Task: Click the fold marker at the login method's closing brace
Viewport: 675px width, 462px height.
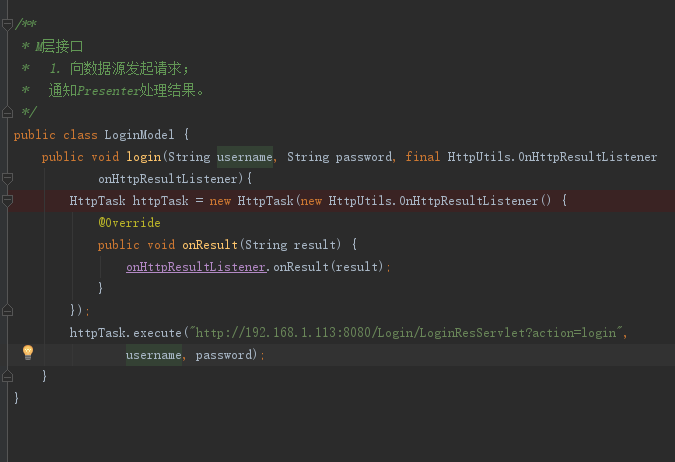Action: 7,376
